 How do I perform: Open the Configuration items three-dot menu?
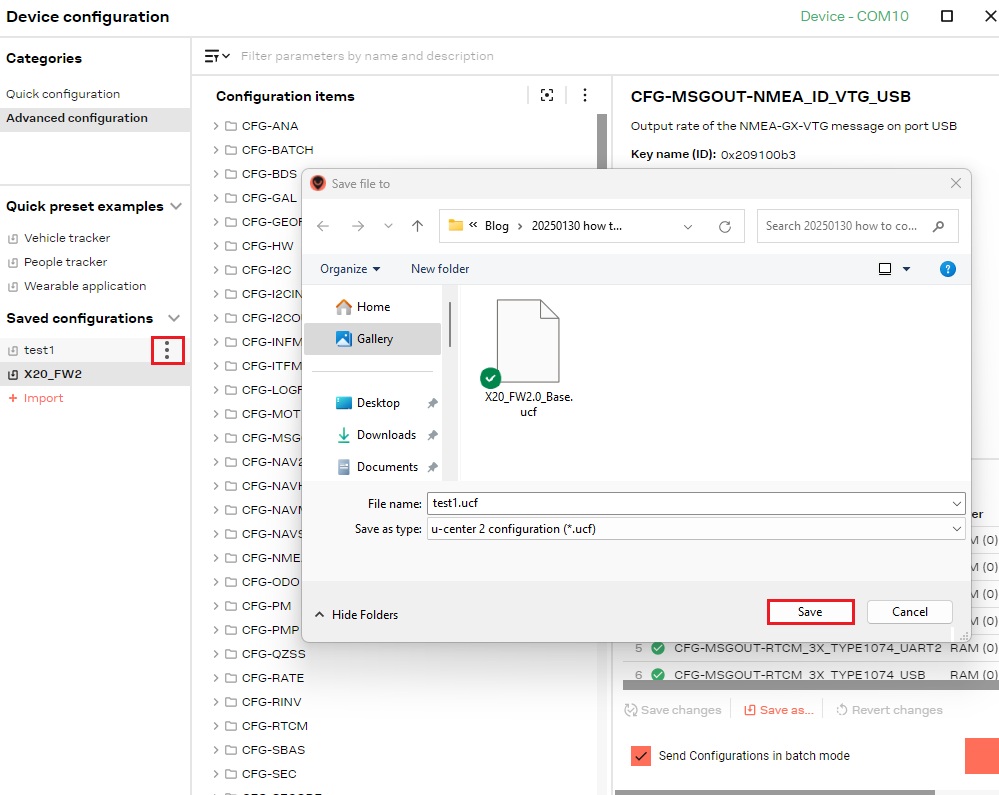tap(585, 95)
